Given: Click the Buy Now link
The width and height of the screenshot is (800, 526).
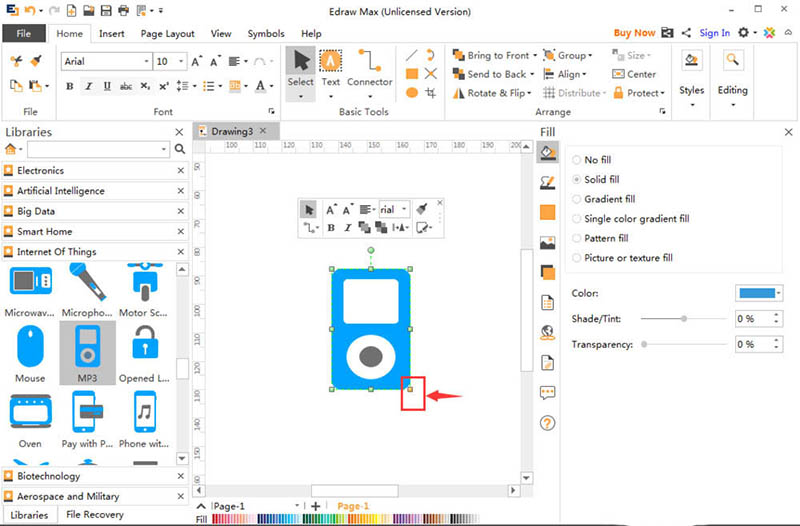Looking at the screenshot, I should 635,33.
